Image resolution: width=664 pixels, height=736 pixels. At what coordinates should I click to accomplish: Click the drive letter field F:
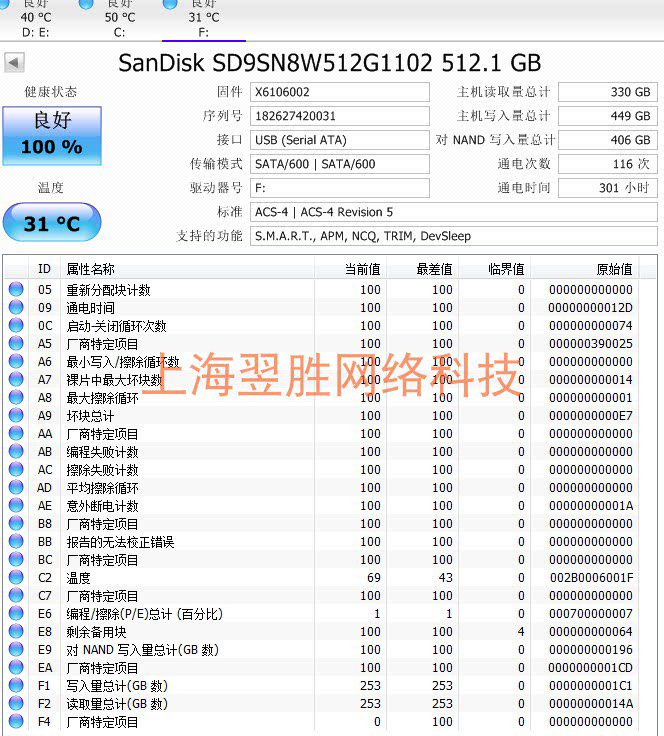340,188
